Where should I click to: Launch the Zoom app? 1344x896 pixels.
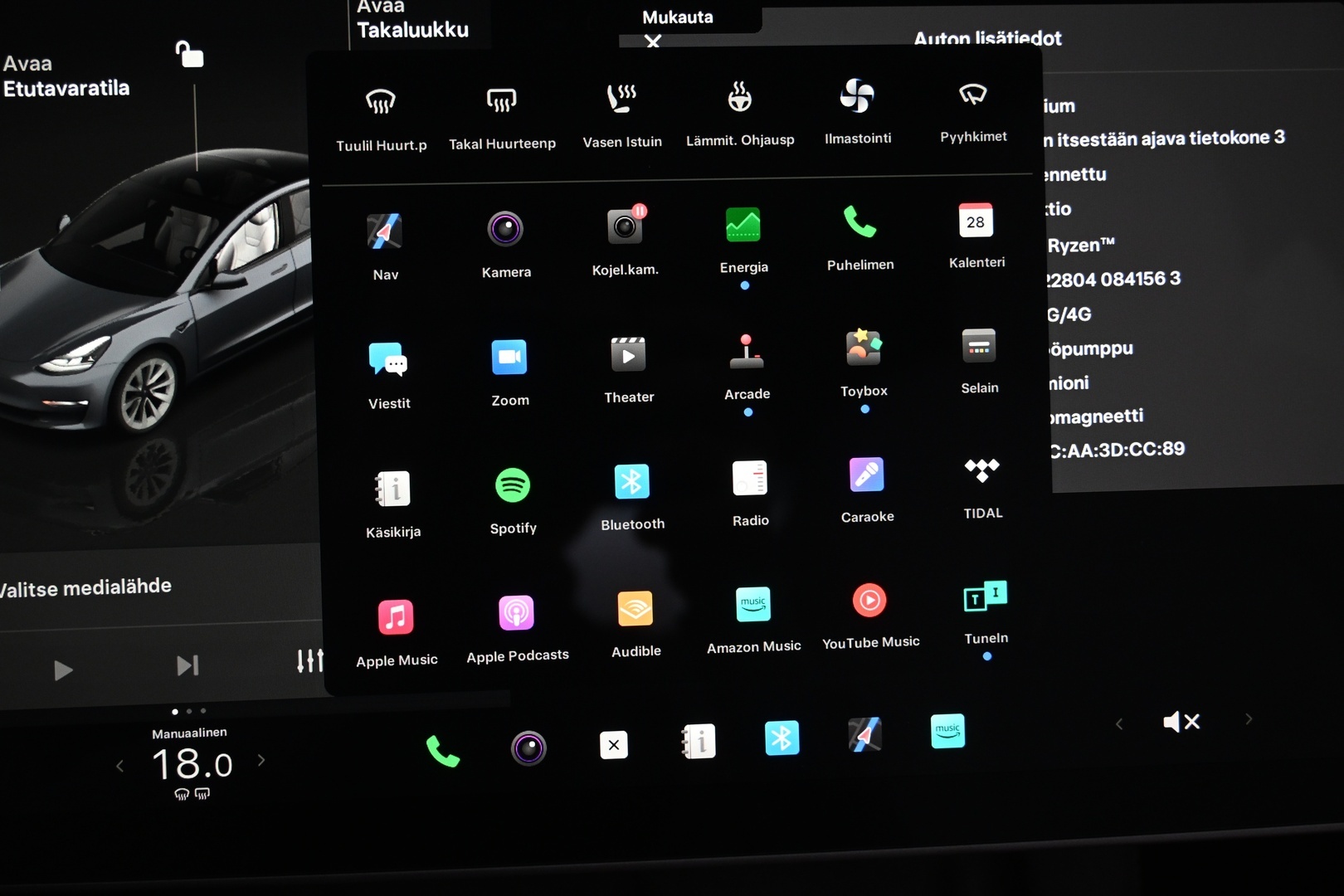click(509, 373)
